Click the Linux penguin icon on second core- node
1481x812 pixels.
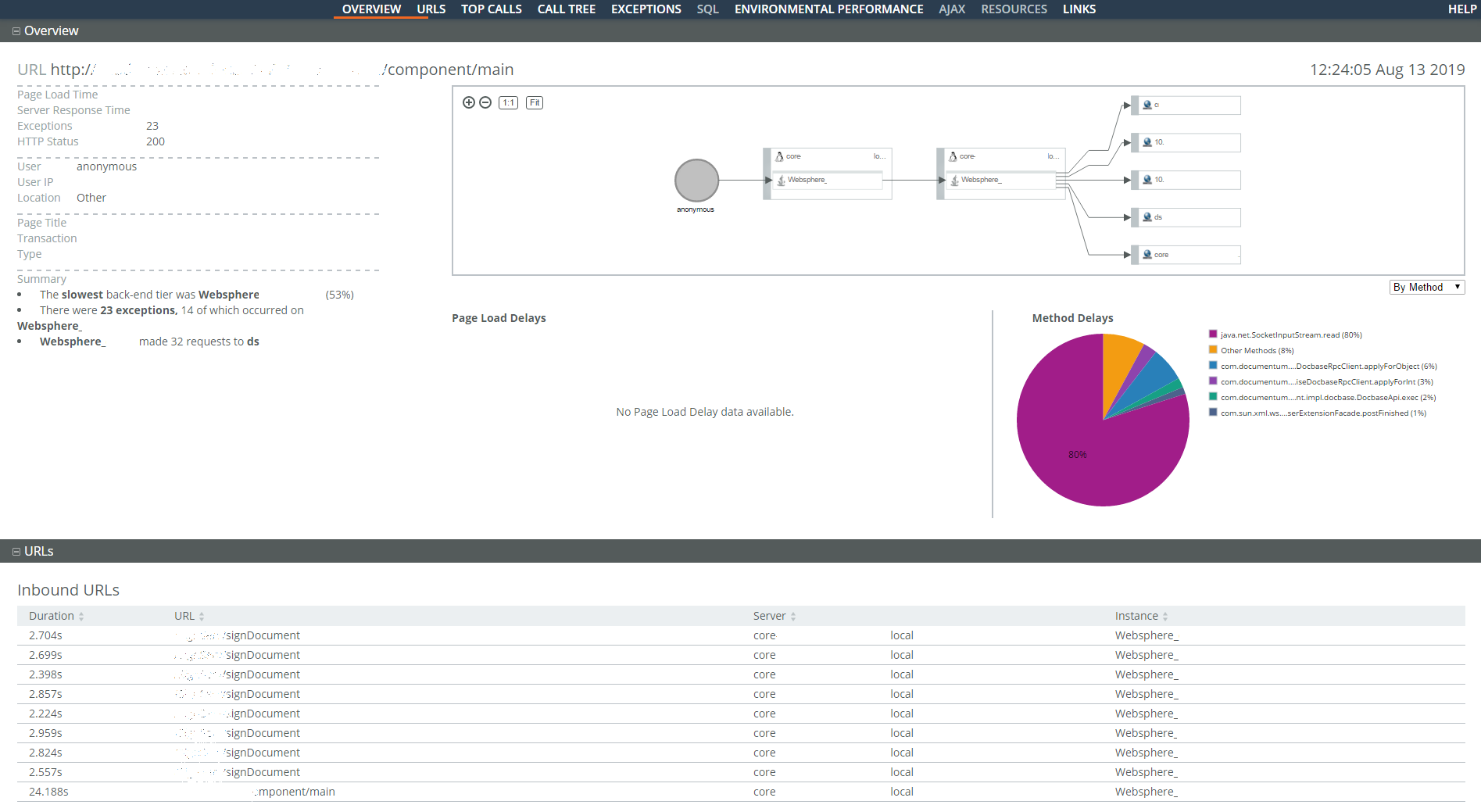(x=953, y=156)
